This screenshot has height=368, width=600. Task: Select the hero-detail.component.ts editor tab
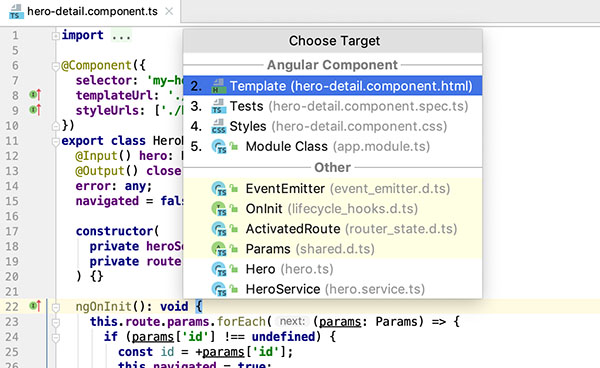point(90,12)
